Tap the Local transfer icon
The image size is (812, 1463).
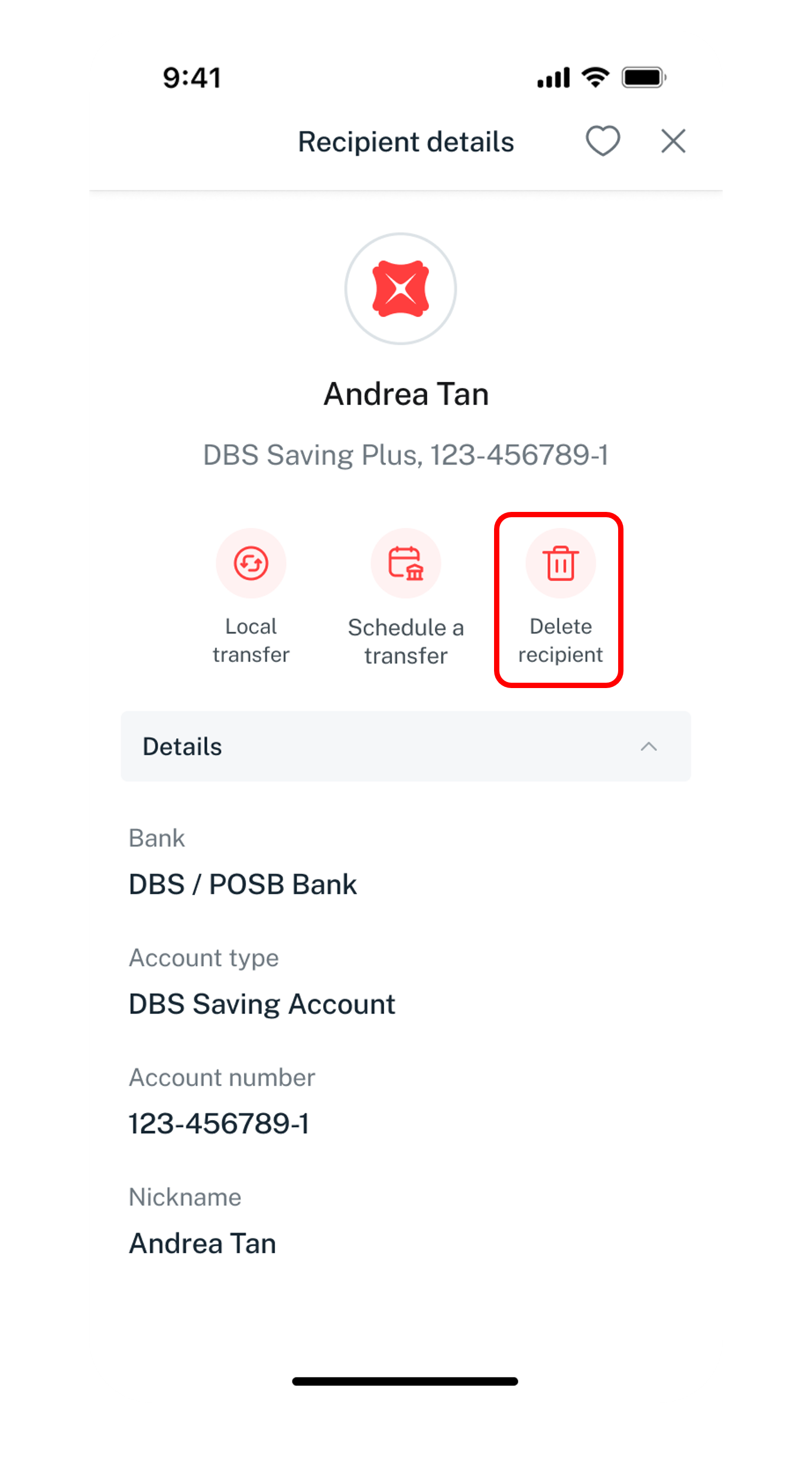[x=251, y=563]
